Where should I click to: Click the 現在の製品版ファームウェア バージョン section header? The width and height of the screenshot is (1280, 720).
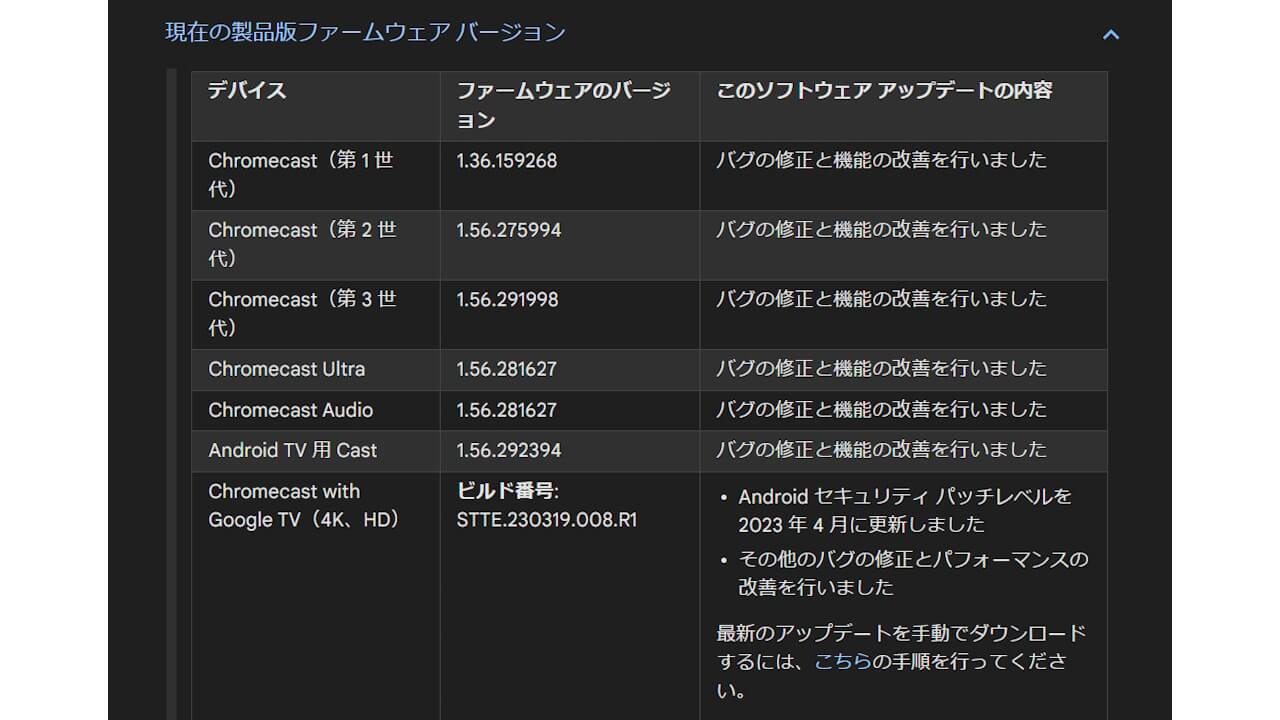[x=362, y=32]
